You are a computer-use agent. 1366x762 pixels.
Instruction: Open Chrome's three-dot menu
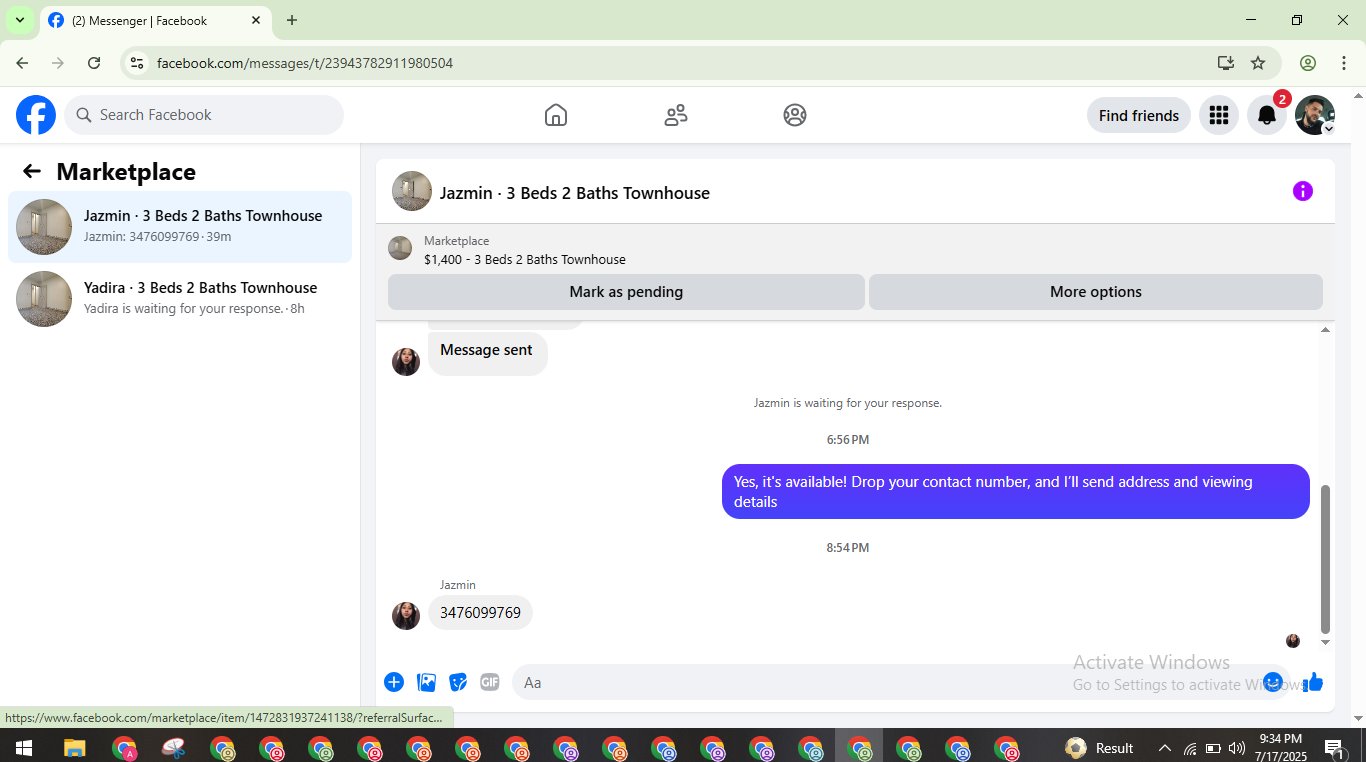click(x=1344, y=63)
